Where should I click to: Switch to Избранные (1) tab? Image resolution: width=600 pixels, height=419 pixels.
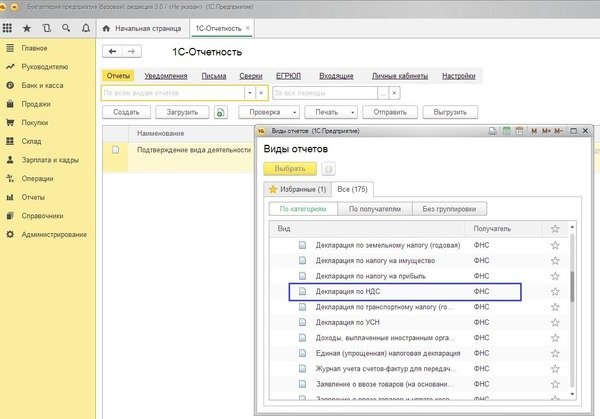[297, 189]
